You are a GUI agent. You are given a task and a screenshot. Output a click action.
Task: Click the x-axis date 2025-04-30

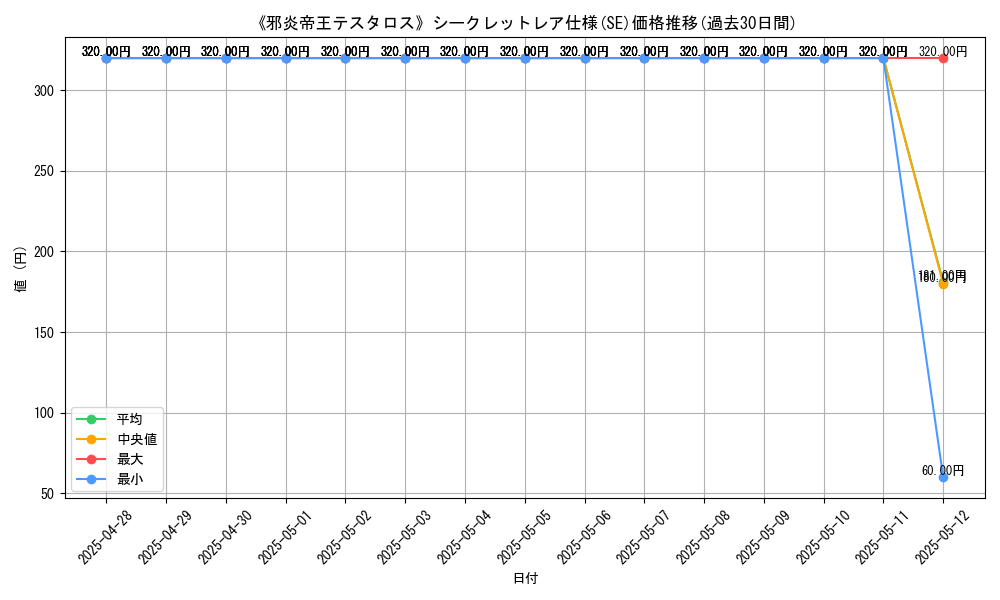click(224, 537)
